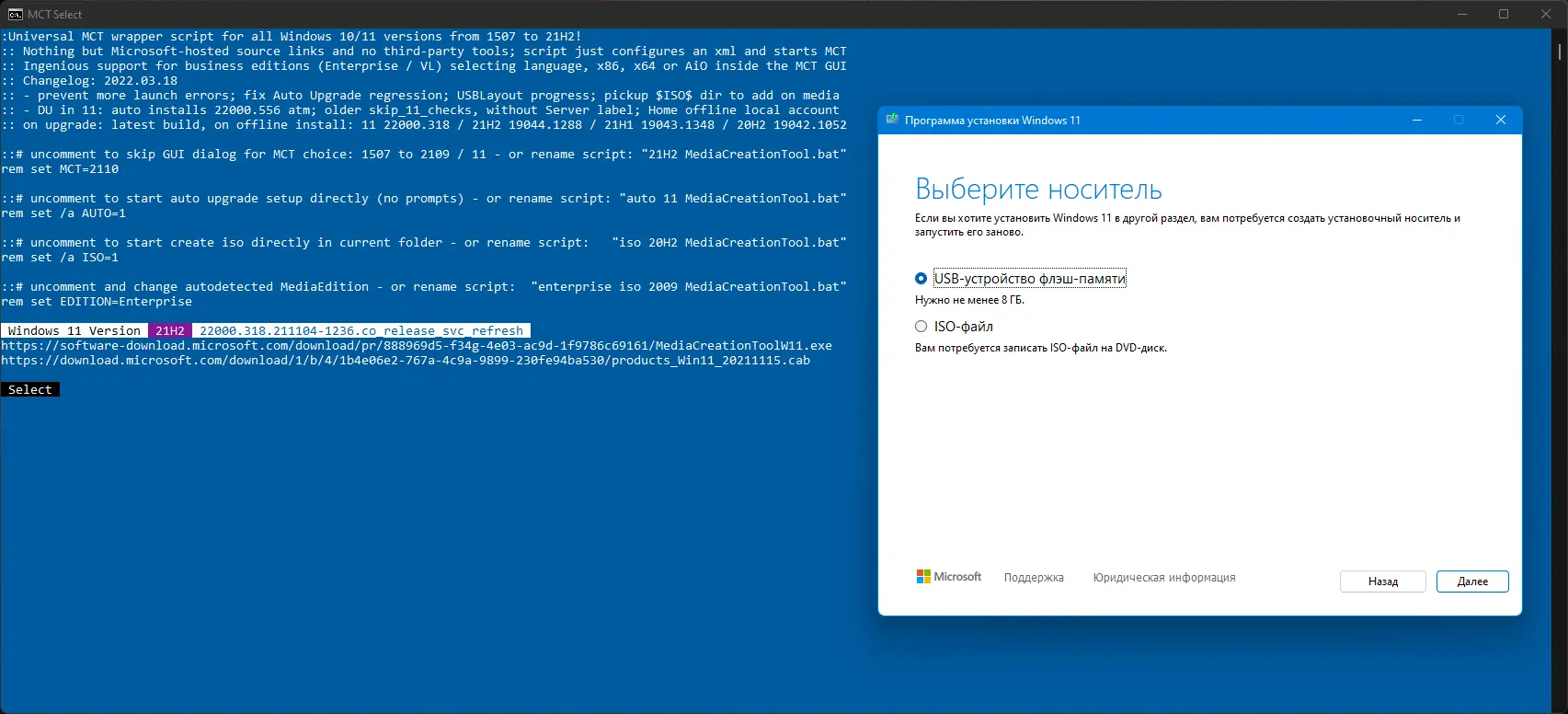Click the 'uncomment to start create iso directly' line

424,243
